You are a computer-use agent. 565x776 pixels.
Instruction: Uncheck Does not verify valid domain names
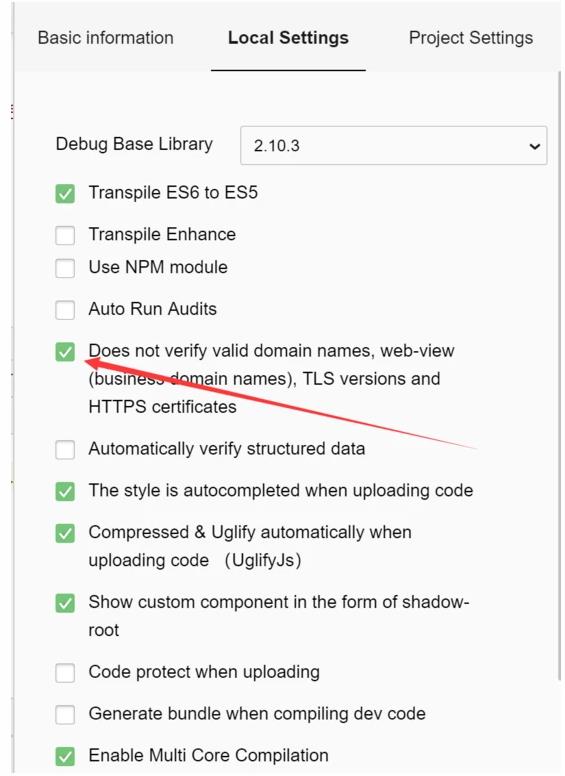(x=65, y=352)
